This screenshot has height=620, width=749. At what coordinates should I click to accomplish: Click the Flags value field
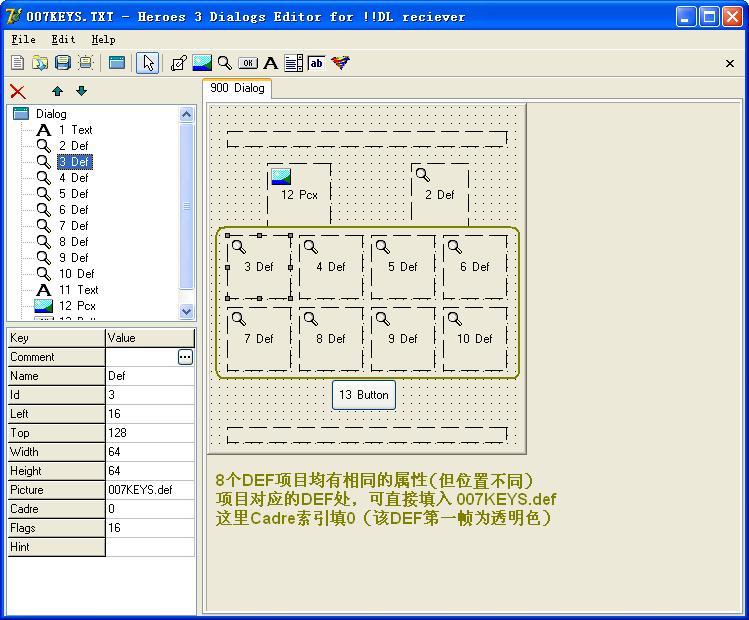click(150, 528)
